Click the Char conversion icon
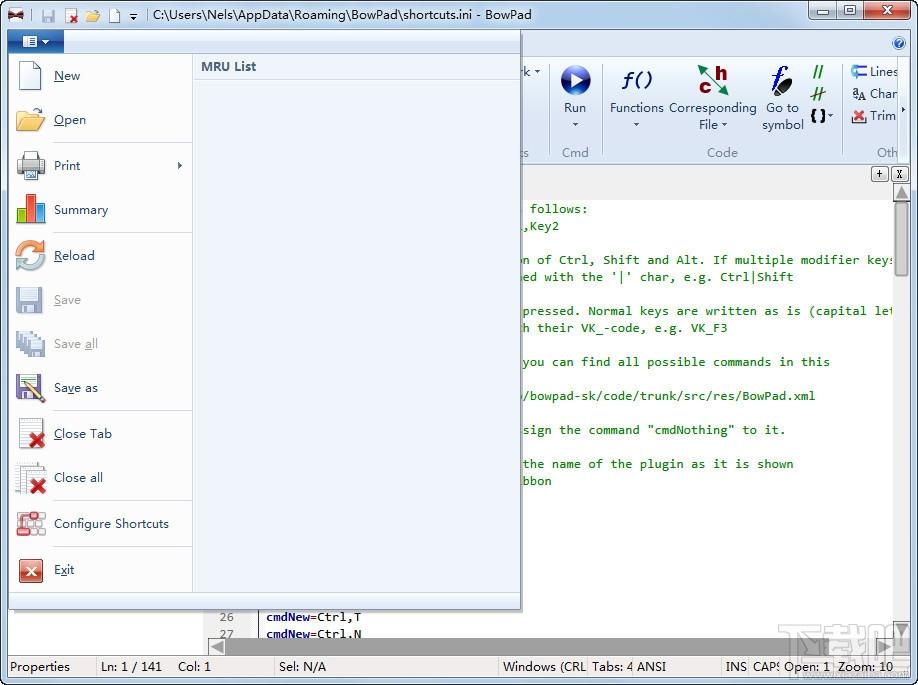This screenshot has width=918, height=685. tap(859, 94)
